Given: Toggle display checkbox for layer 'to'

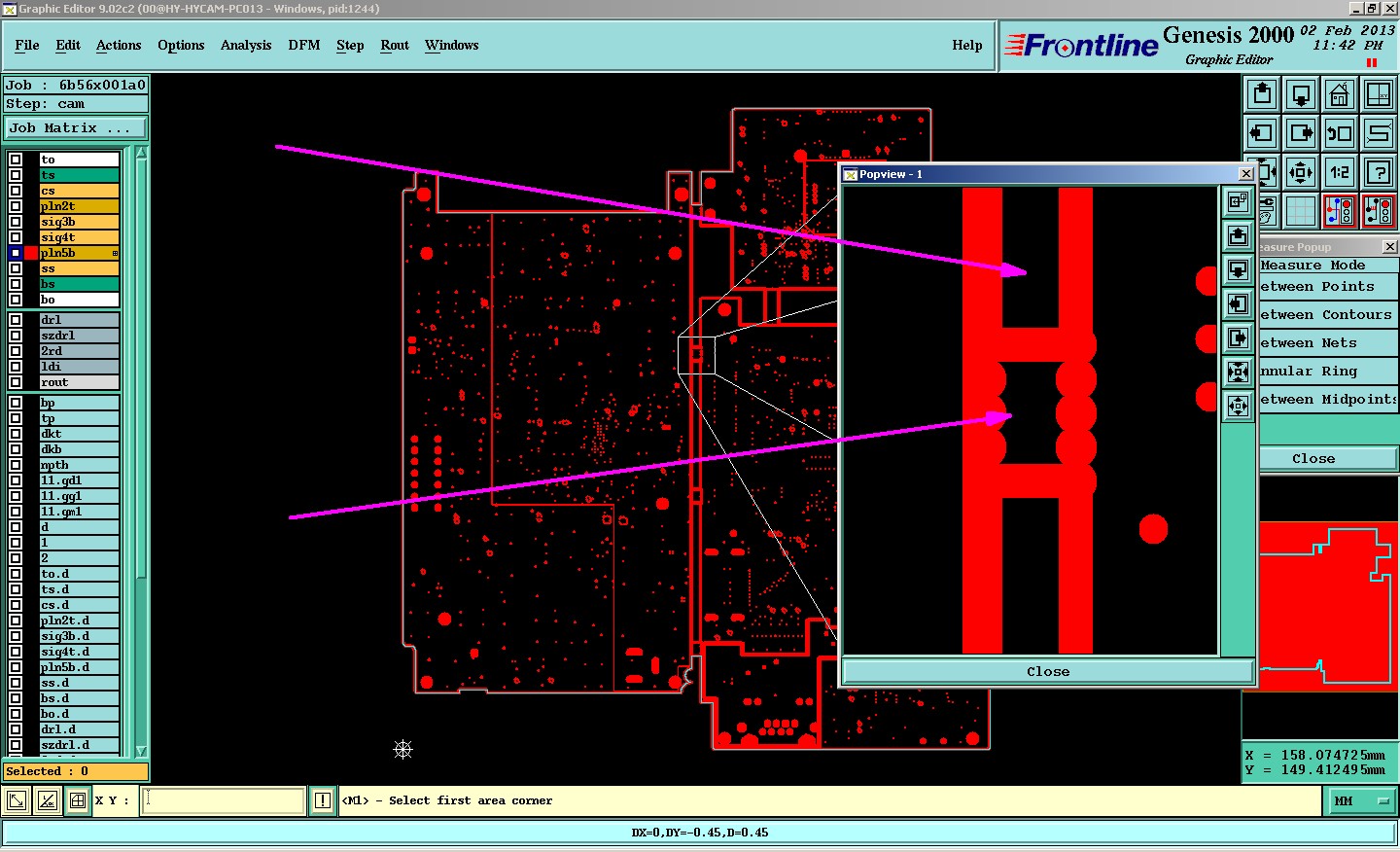Looking at the screenshot, I should pyautogui.click(x=16, y=160).
